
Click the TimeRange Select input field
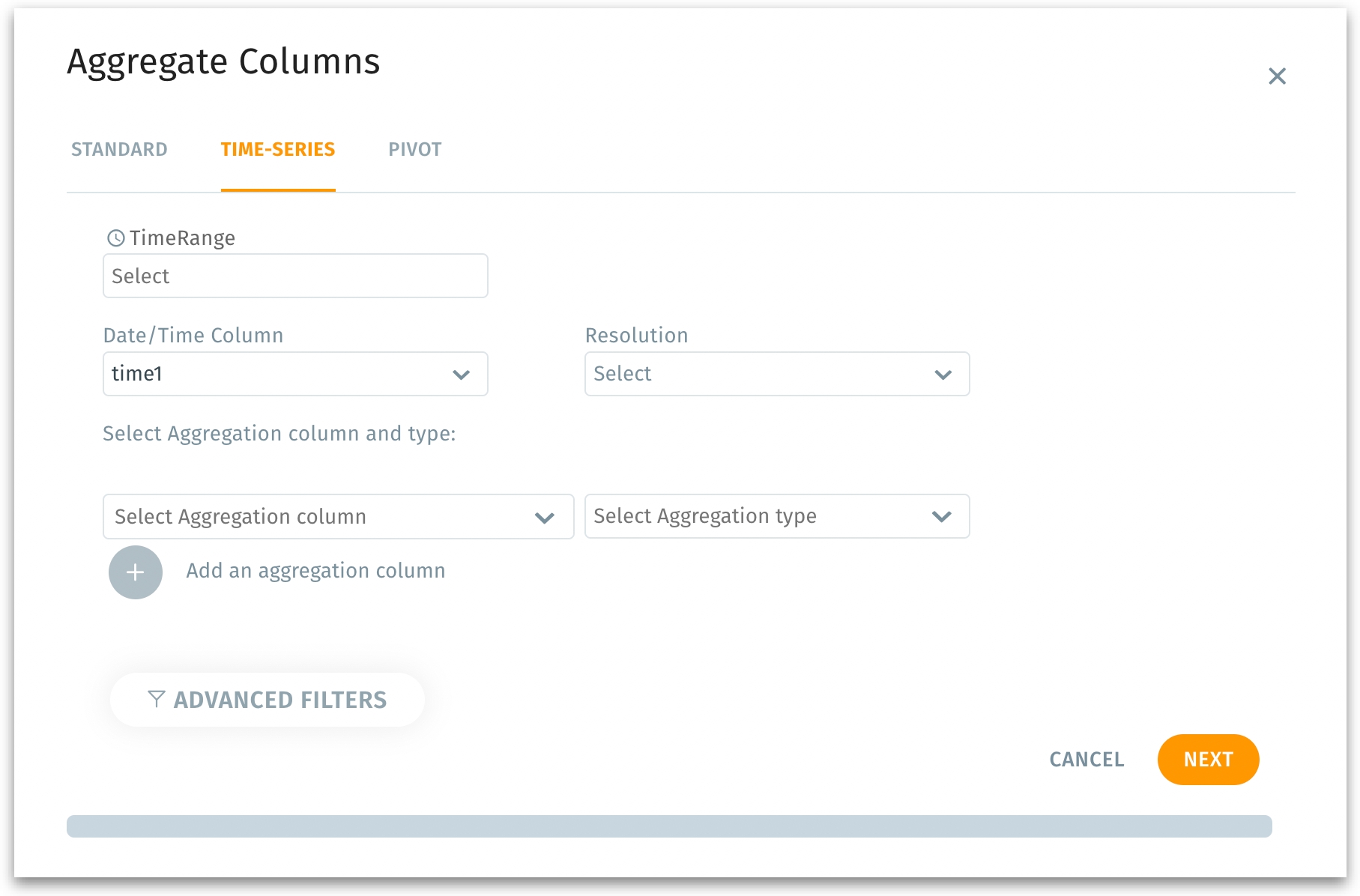pyautogui.click(x=295, y=276)
